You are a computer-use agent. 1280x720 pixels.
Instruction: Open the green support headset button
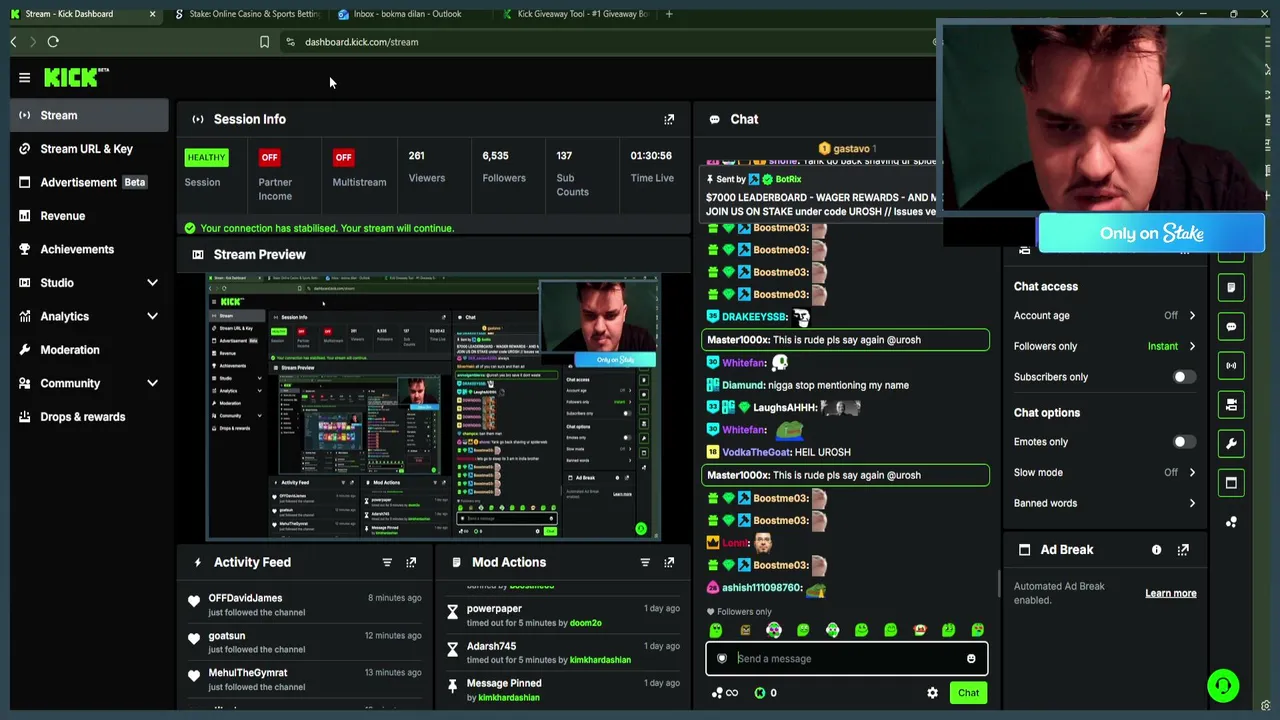coord(1223,686)
